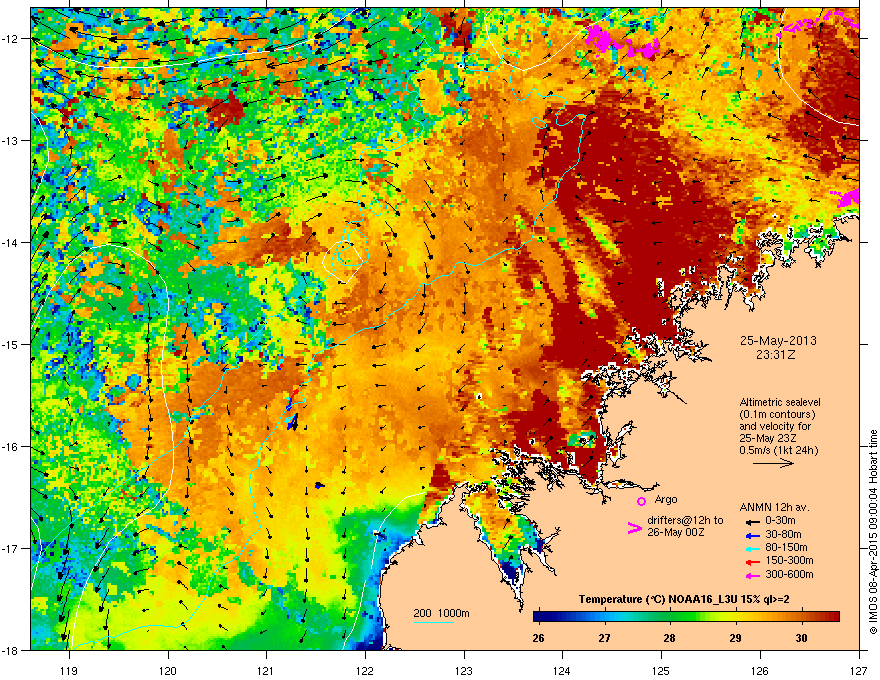Viewport: 880px width, 680px height.
Task: Click the magenta drifters chevron symbol in legend
Action: click(634, 528)
